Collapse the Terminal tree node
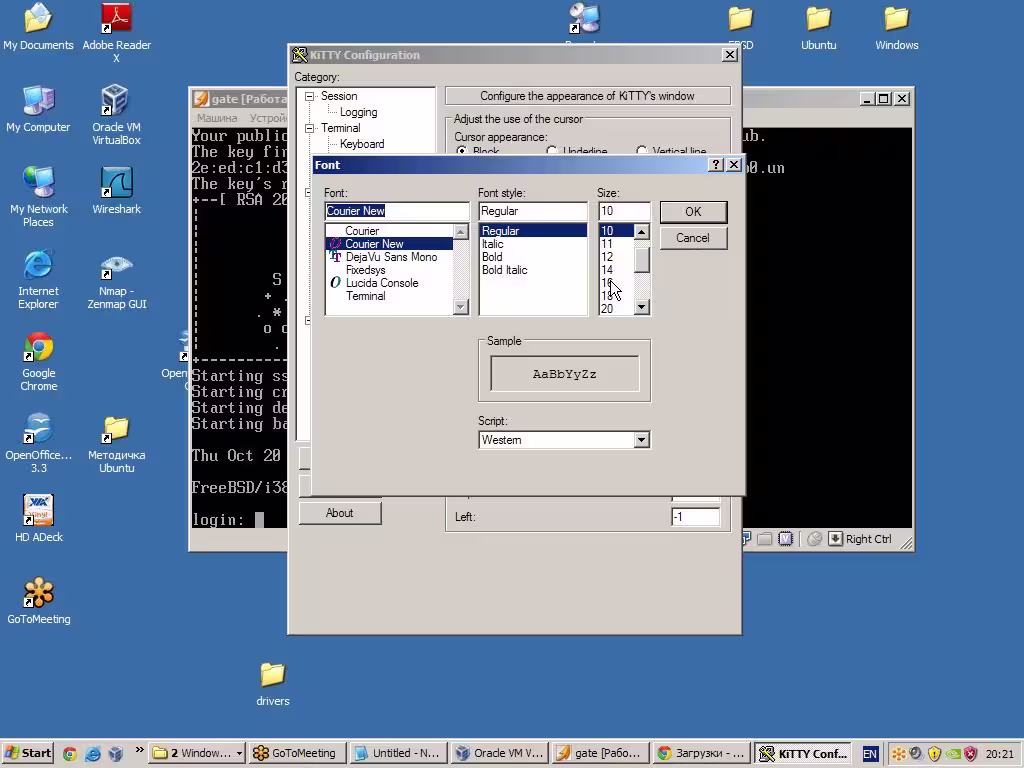This screenshot has height=768, width=1024. [x=310, y=128]
